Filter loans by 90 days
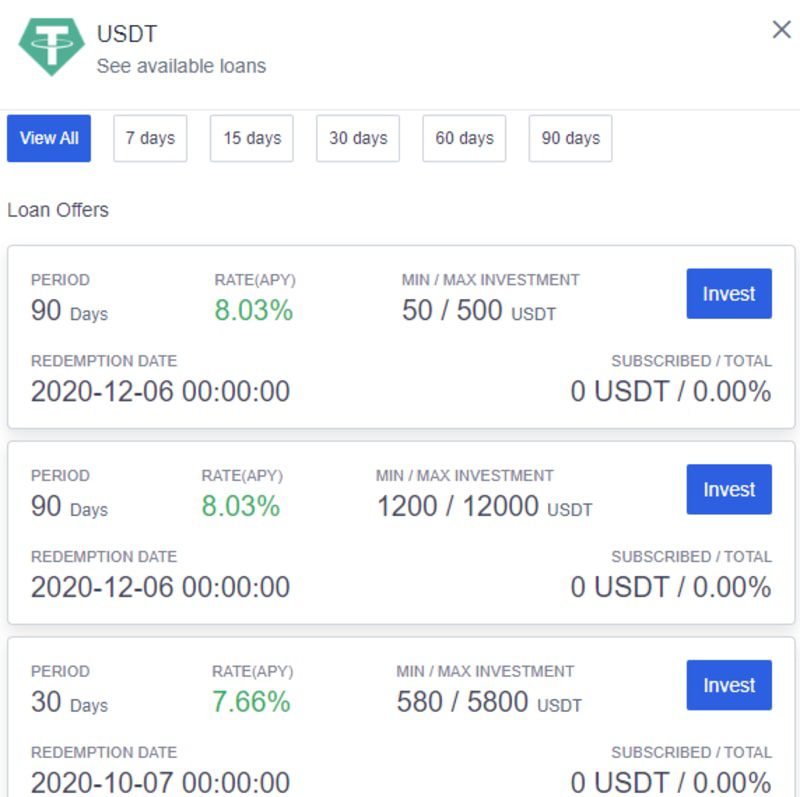This screenshot has height=797, width=800. click(570, 138)
